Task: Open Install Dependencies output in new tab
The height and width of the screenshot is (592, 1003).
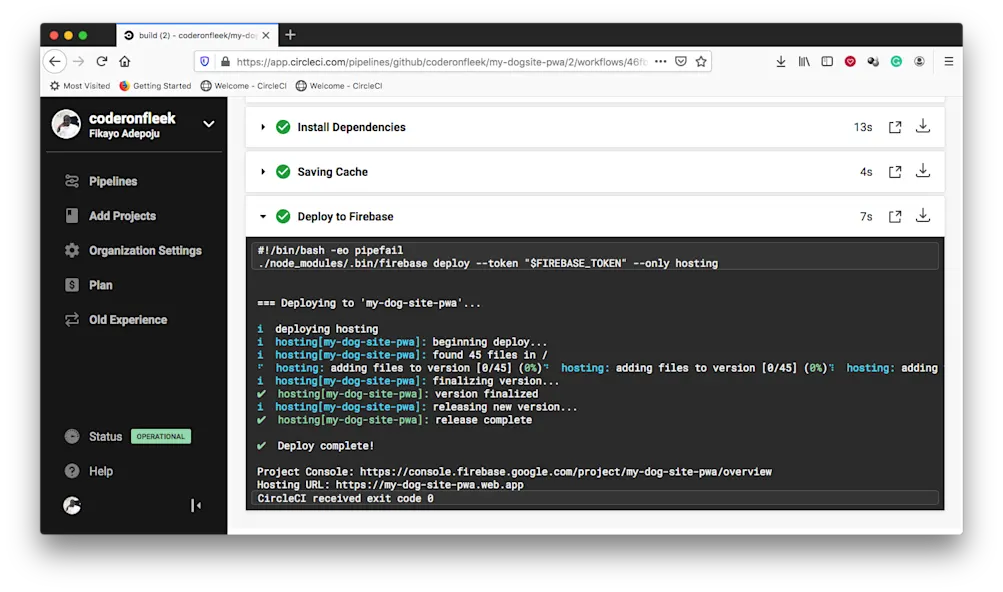Action: pyautogui.click(x=895, y=127)
